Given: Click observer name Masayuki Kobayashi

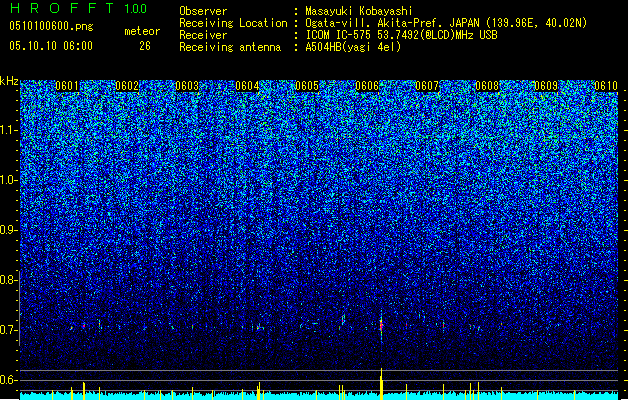Looking at the screenshot, I should [x=359, y=11].
